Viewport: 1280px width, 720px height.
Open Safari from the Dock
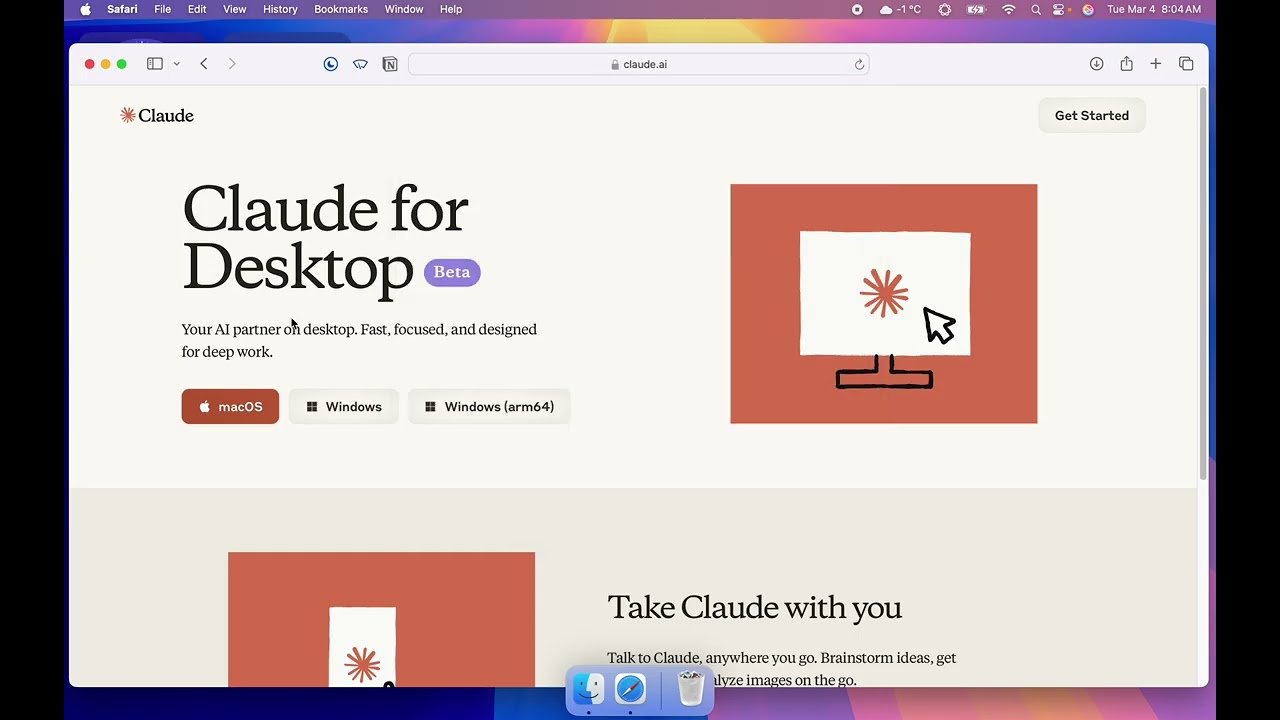(x=630, y=688)
